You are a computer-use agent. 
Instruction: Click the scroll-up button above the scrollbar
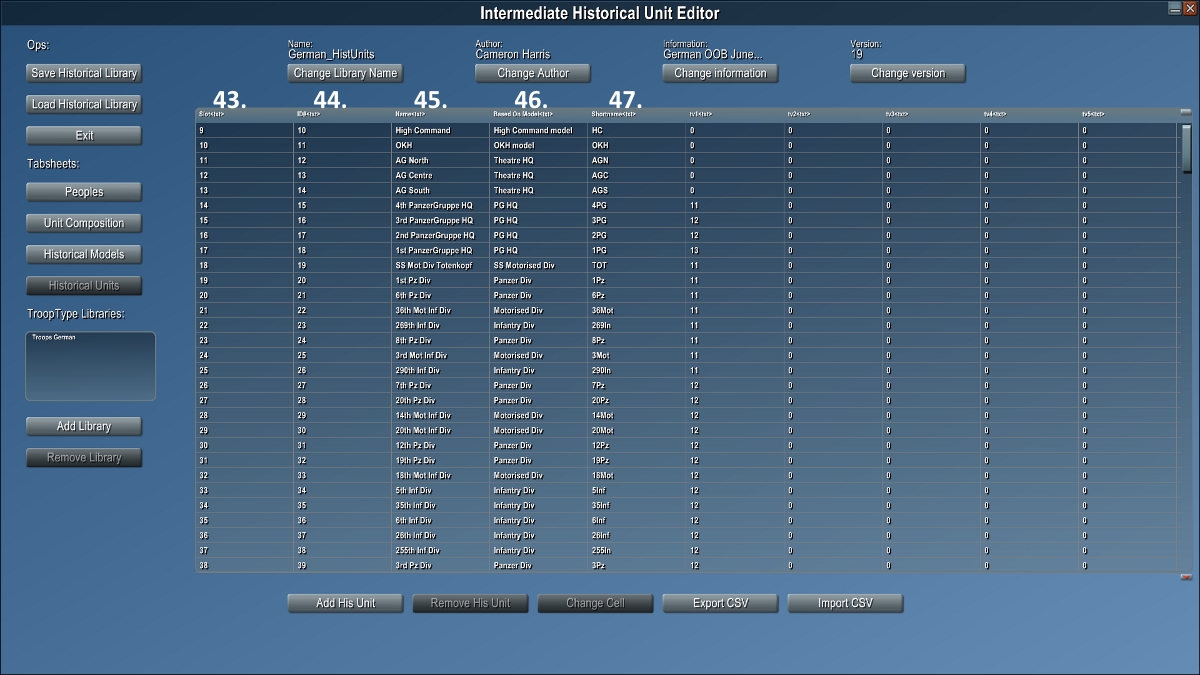(x=1186, y=113)
